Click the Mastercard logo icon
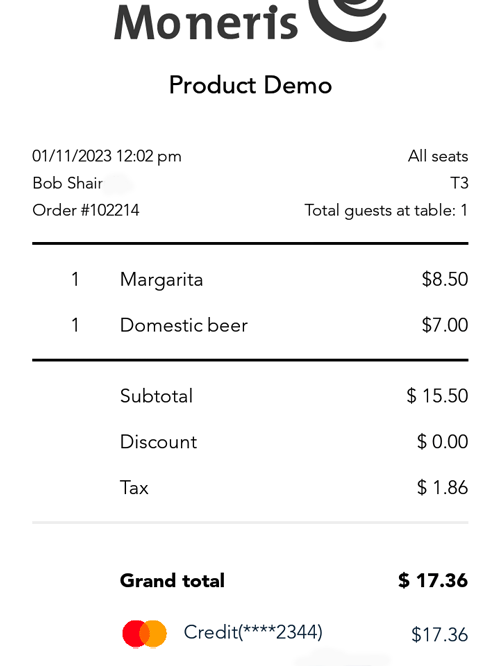The image size is (500, 666). 144,634
